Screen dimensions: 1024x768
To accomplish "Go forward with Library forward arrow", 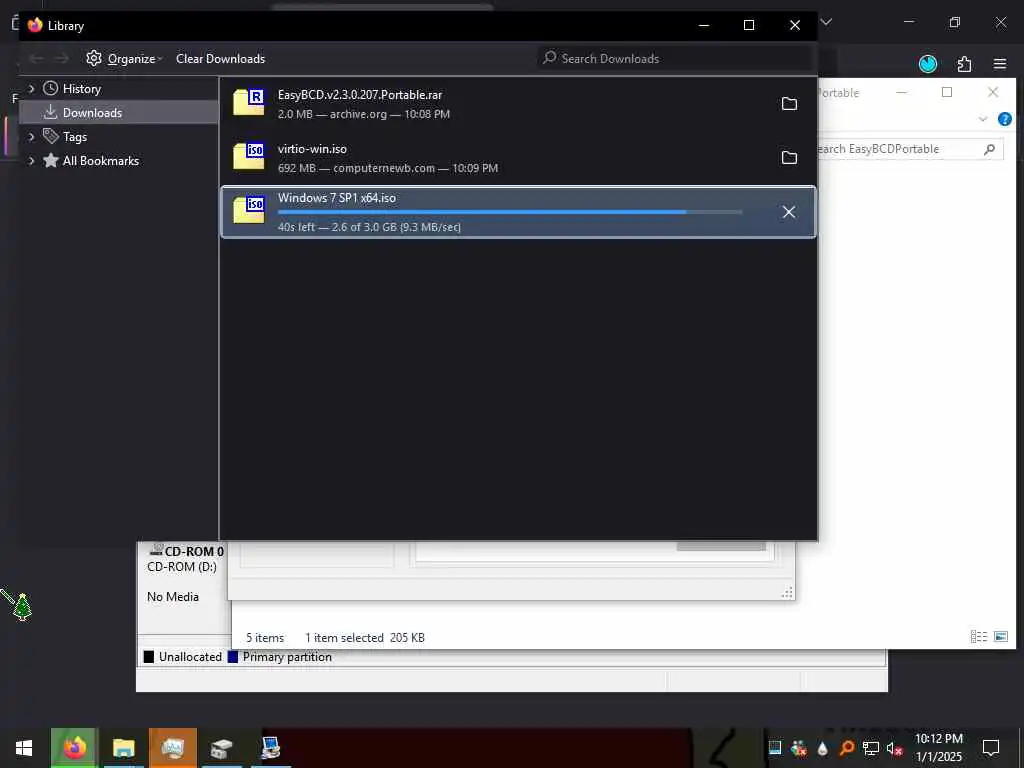I will [62, 59].
